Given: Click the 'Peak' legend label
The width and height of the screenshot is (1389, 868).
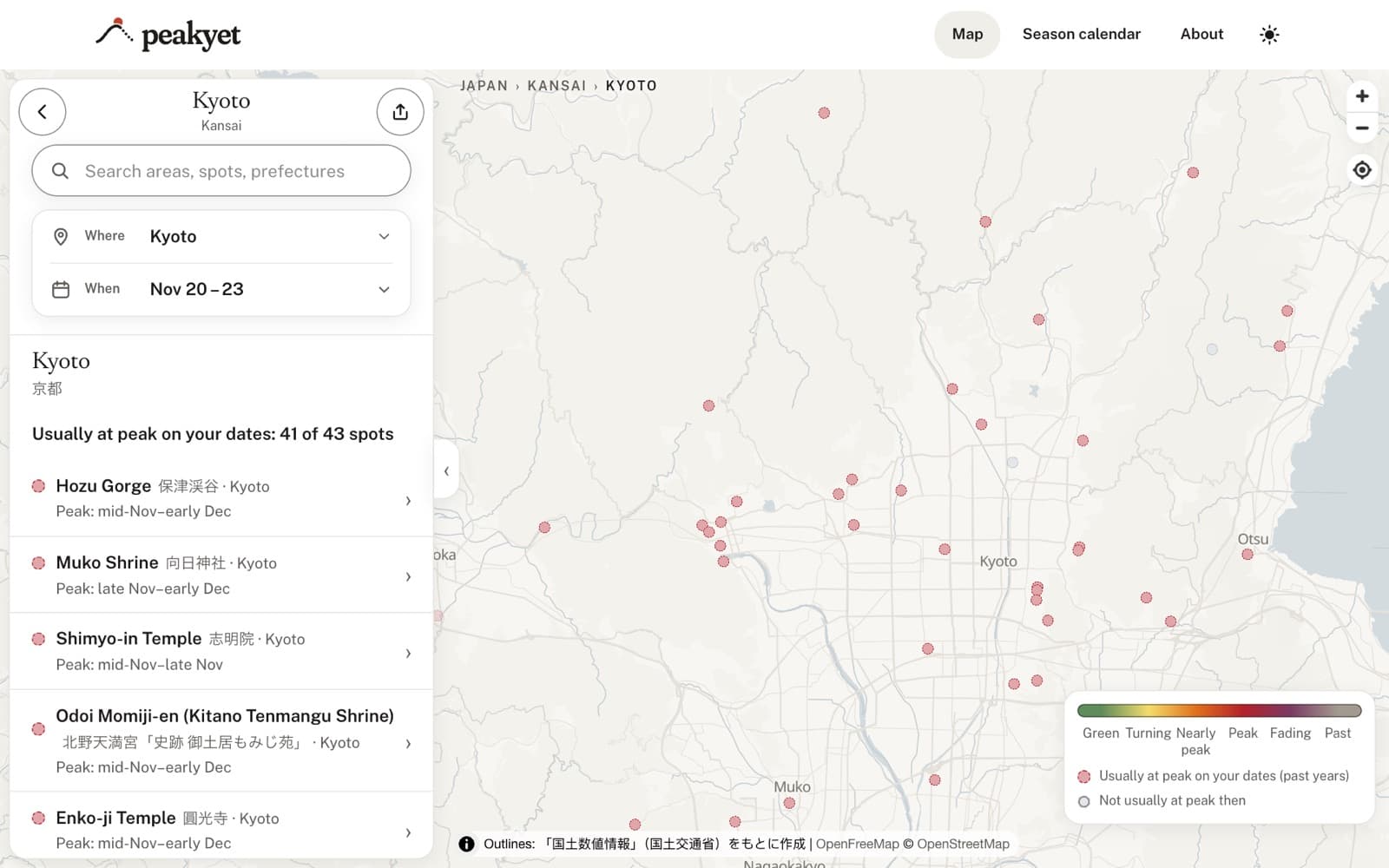Looking at the screenshot, I should 1242,733.
